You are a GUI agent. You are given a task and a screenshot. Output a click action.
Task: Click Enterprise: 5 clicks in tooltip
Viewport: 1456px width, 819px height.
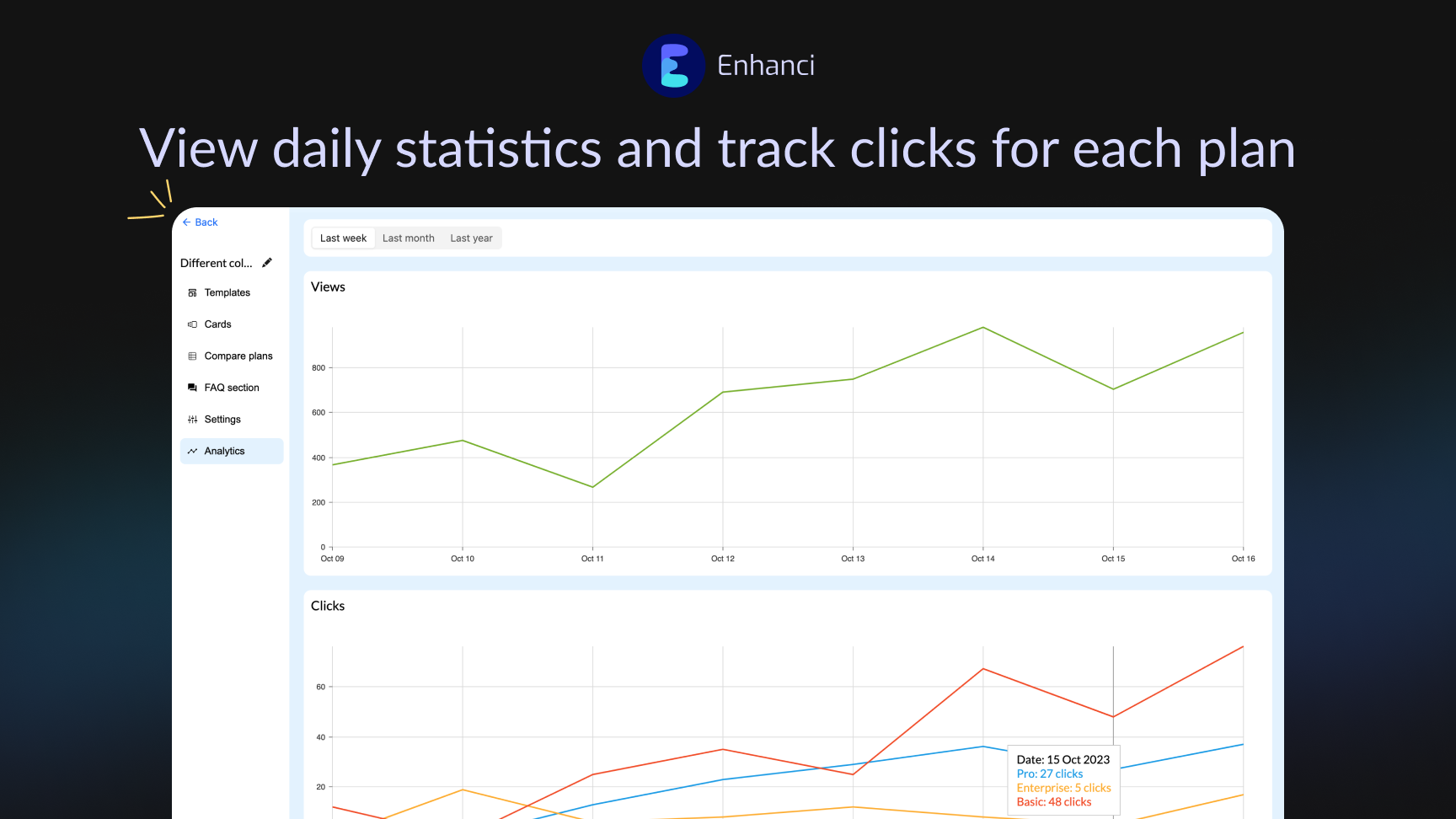pos(1063,788)
